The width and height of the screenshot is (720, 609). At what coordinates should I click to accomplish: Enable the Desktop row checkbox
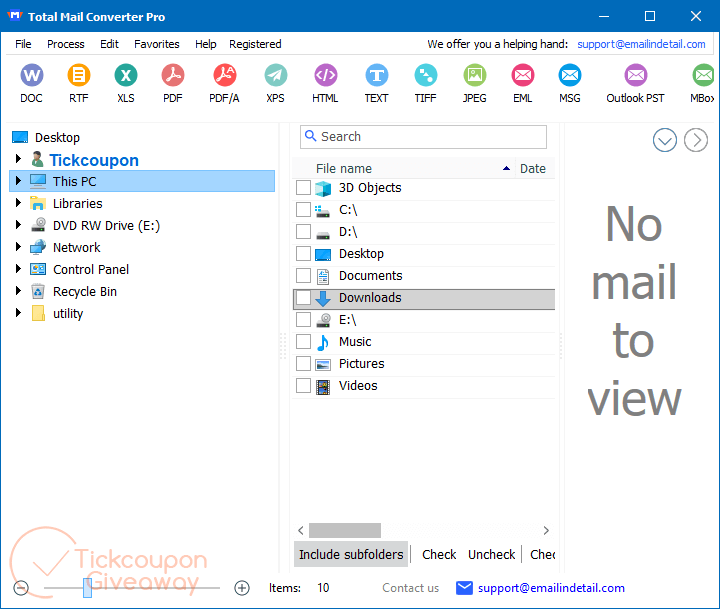click(x=303, y=254)
